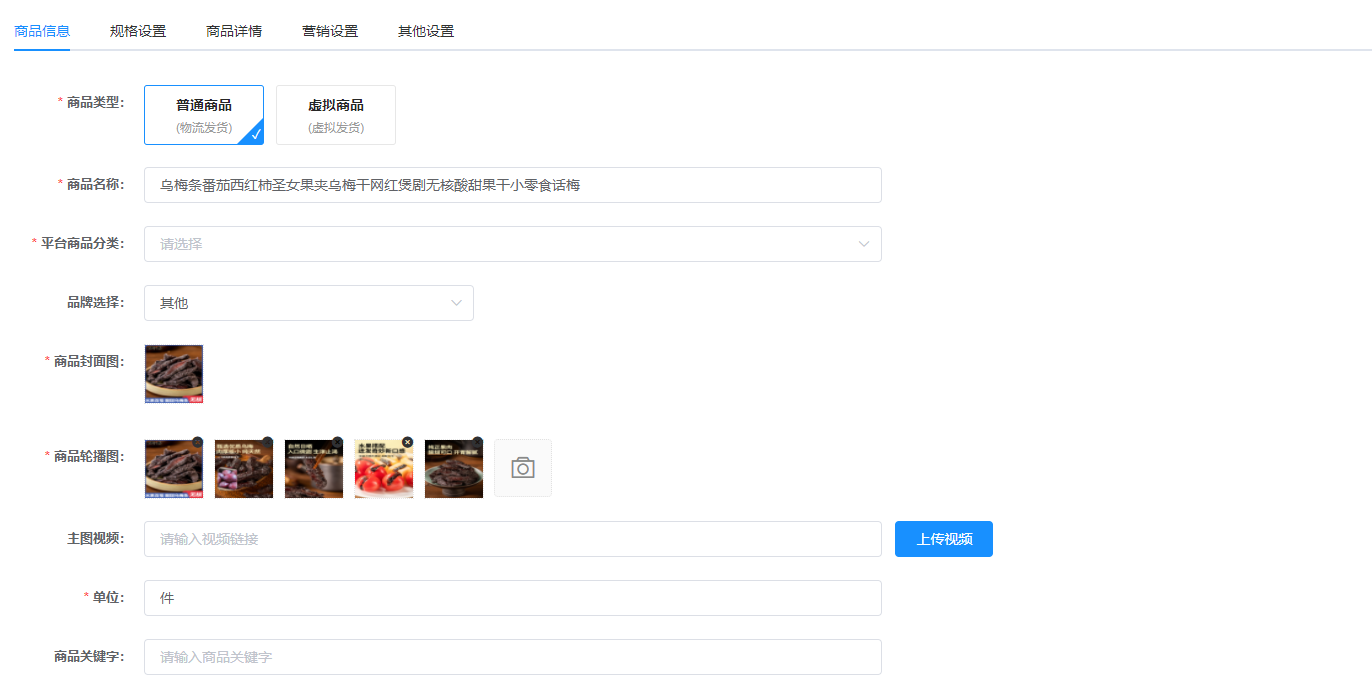Image resolution: width=1372 pixels, height=678 pixels.
Task: Click the 上传视频 button
Action: coord(944,539)
